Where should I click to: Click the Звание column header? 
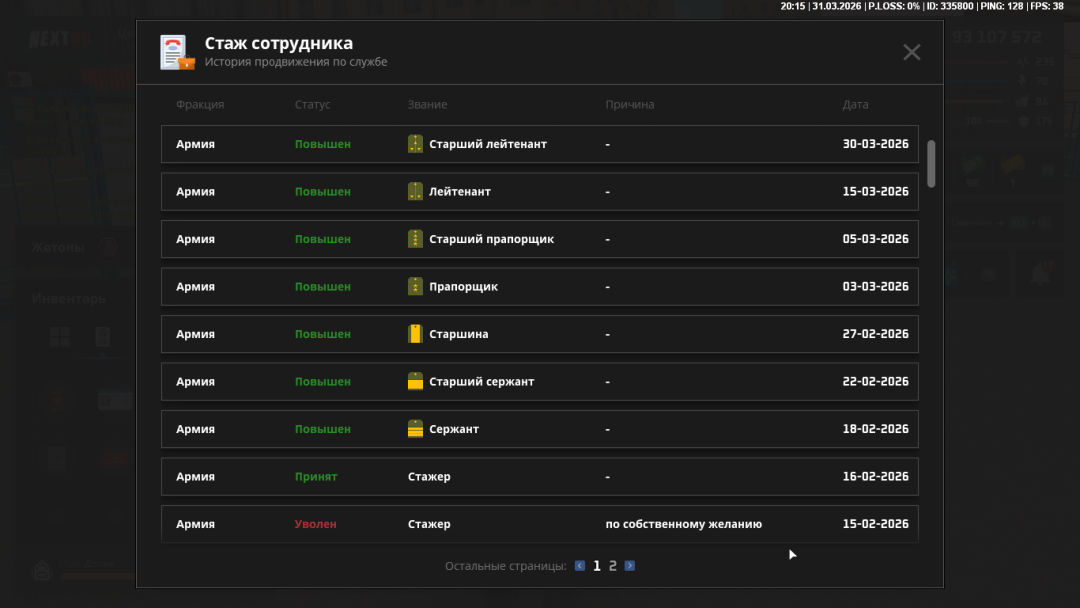click(x=427, y=105)
